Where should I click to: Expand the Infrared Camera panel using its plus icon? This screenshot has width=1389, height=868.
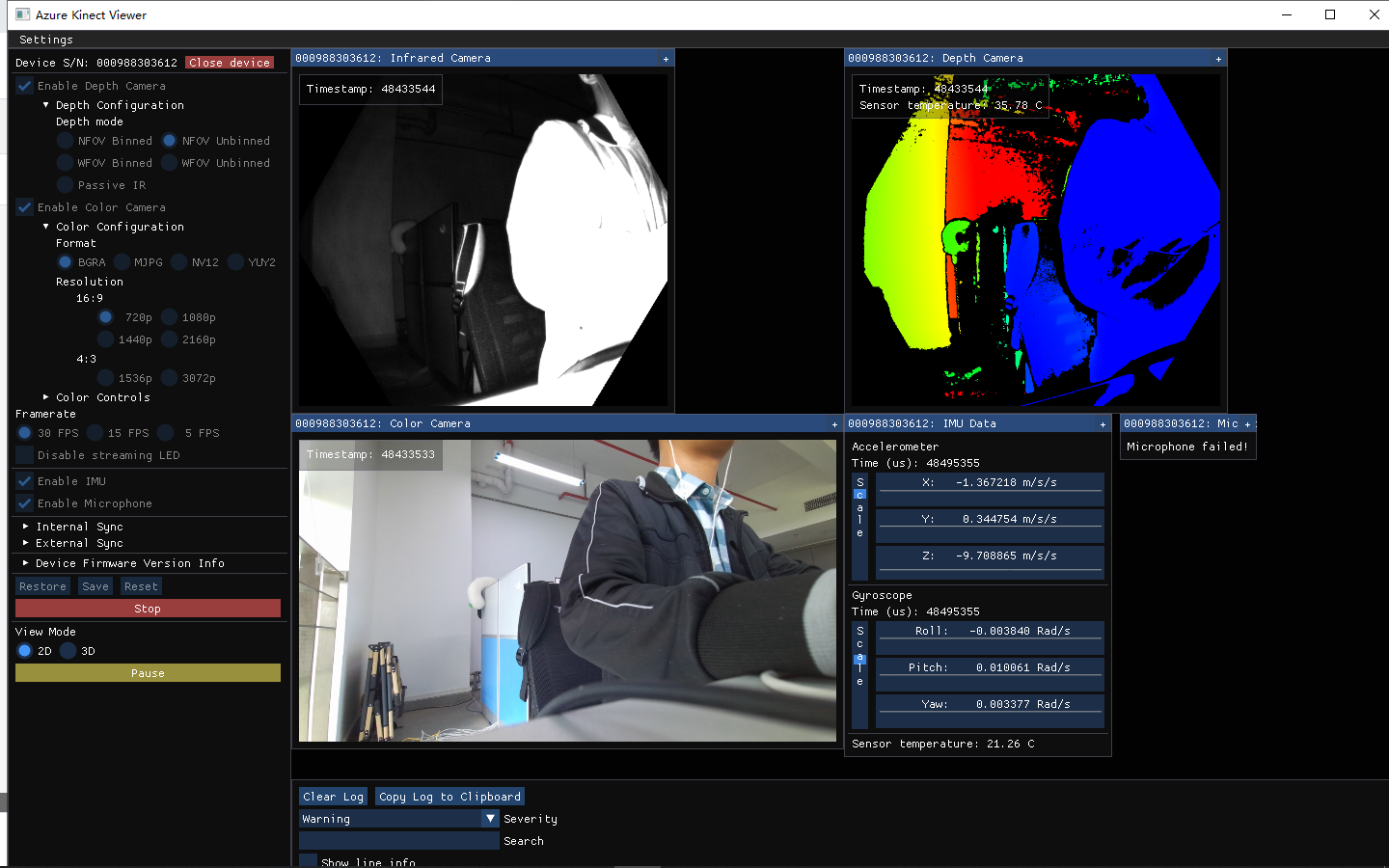click(x=665, y=58)
